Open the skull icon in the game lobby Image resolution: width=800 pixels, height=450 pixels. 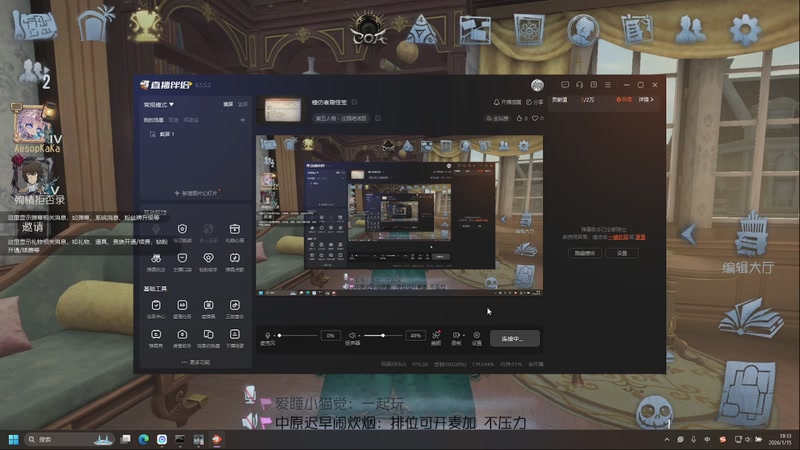coord(654,411)
